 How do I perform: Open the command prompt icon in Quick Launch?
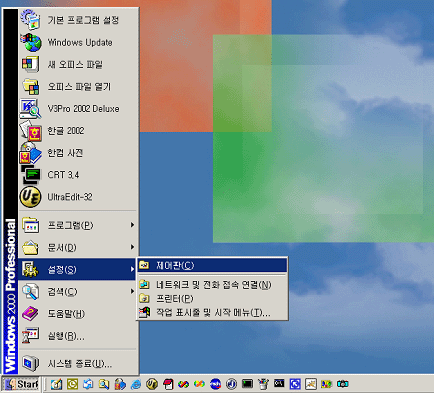pyautogui.click(x=279, y=384)
